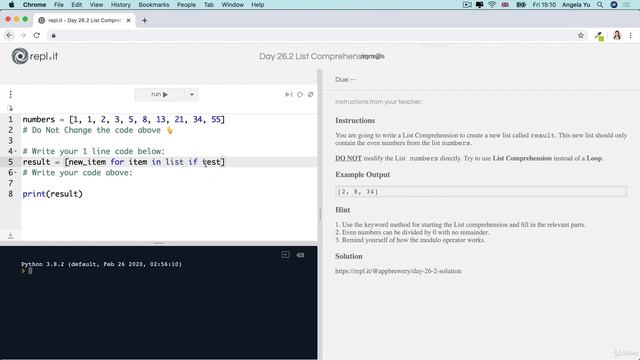640x360 pixels.
Task: Click the blue circular icon beside Spotlight
Action: coord(614,5)
